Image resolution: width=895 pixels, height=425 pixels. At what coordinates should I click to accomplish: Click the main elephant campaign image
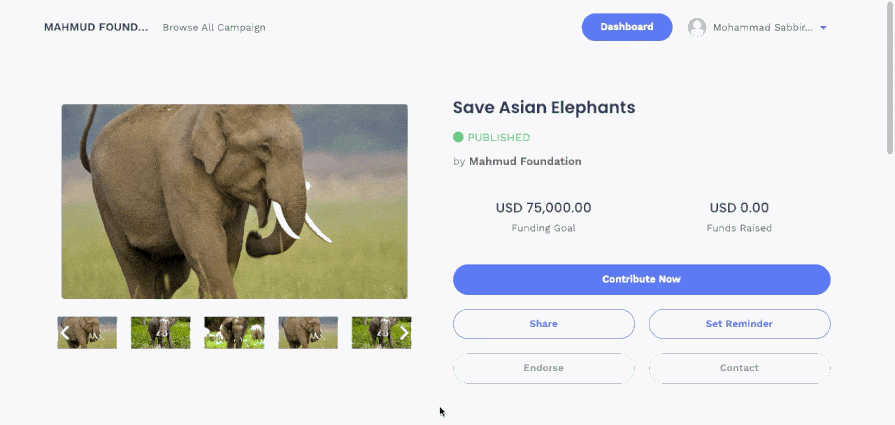pyautogui.click(x=235, y=201)
